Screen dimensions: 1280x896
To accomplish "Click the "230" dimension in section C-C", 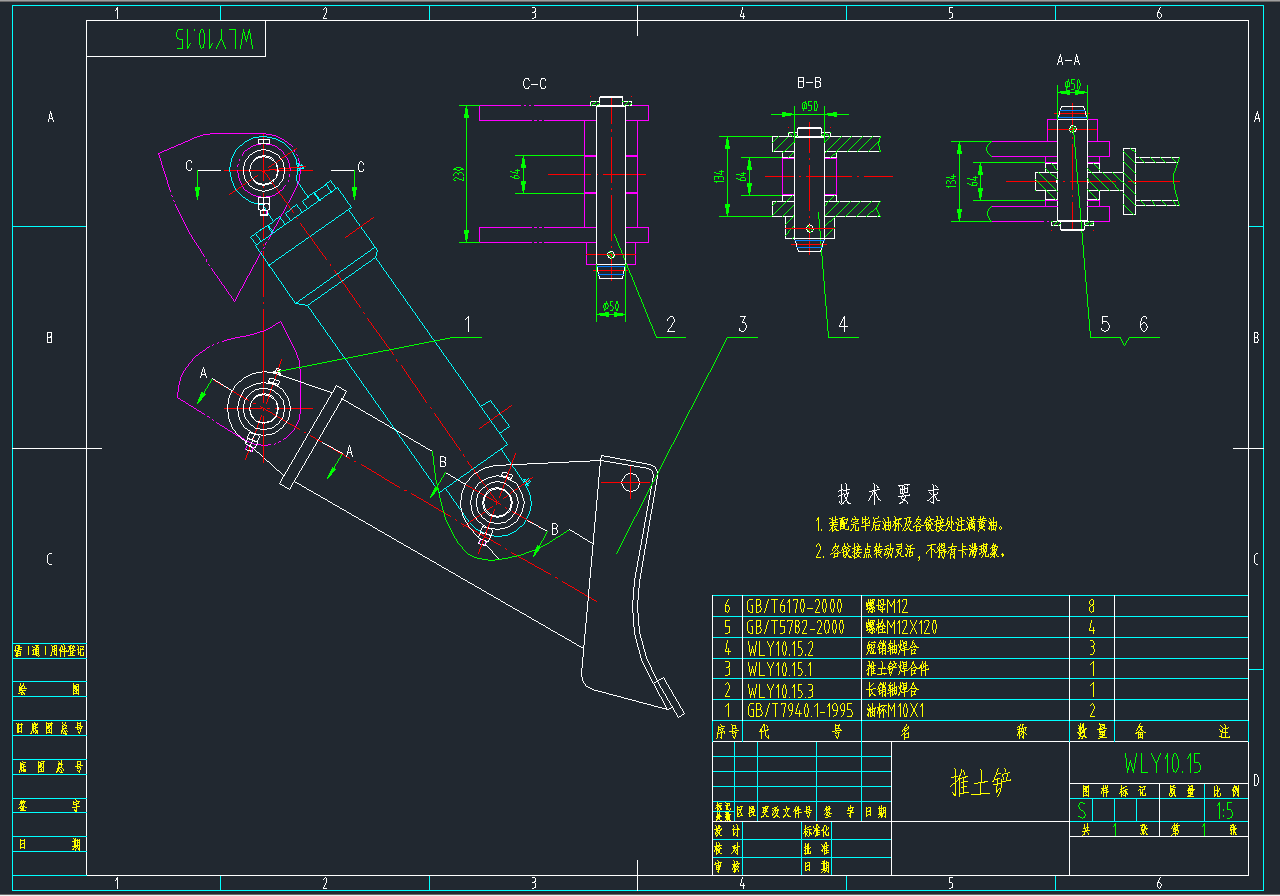I will (x=460, y=174).
